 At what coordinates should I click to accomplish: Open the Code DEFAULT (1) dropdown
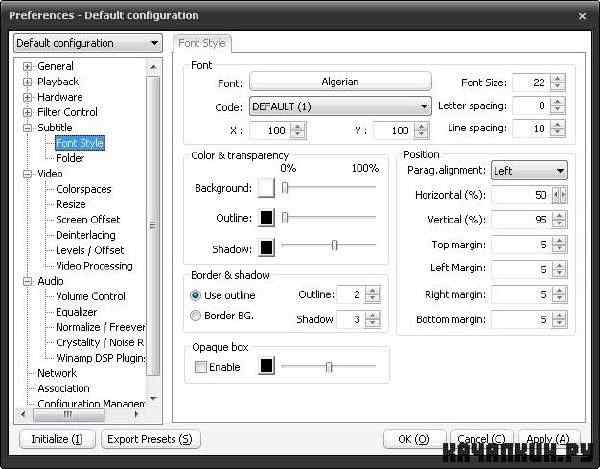[340, 106]
